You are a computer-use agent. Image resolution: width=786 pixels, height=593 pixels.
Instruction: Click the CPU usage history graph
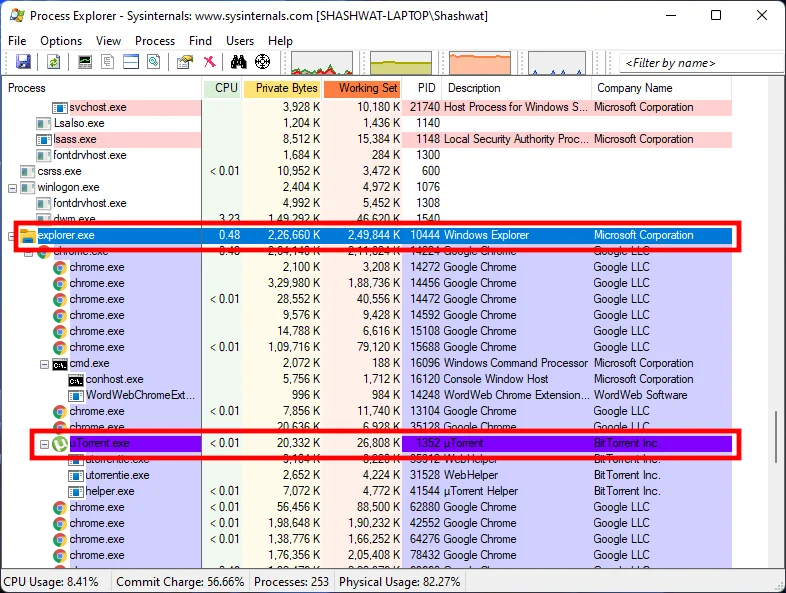(321, 63)
